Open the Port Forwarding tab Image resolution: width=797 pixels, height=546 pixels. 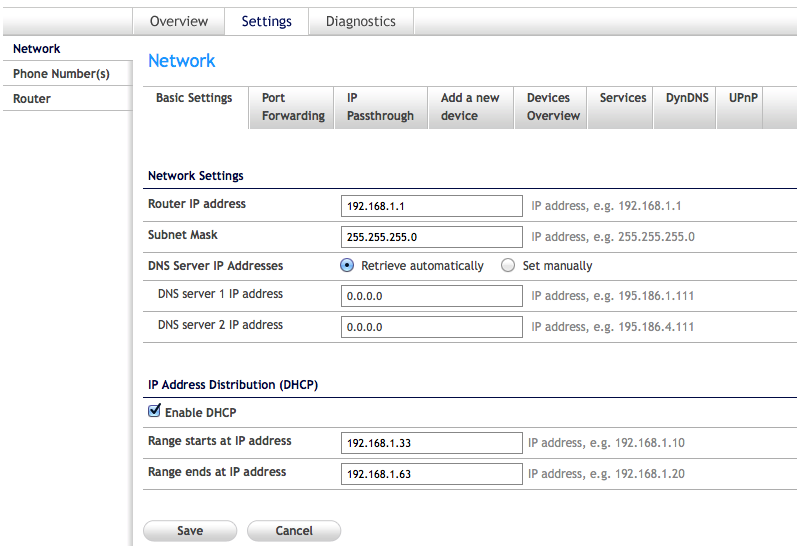[292, 107]
